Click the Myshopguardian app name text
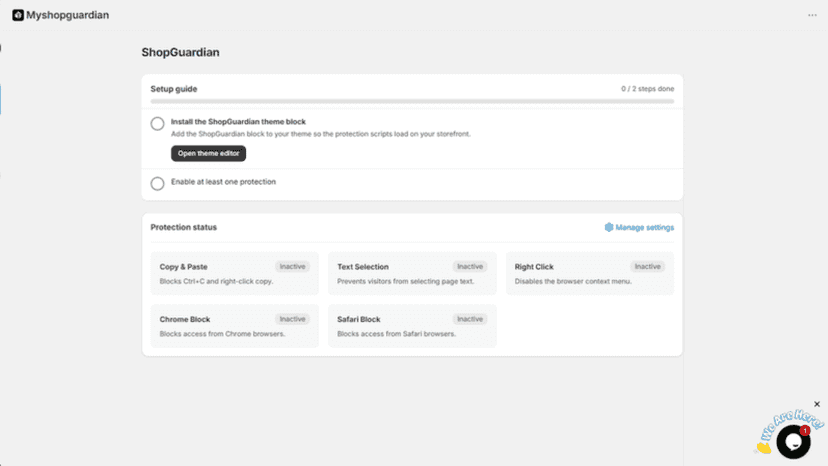828x466 pixels. pos(68,15)
